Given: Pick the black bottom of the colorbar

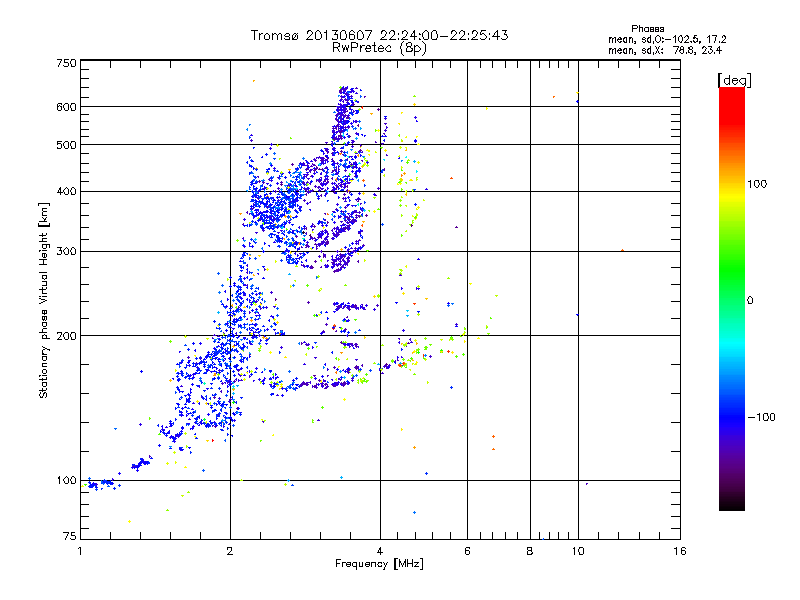Looking at the screenshot, I should (x=732, y=503).
